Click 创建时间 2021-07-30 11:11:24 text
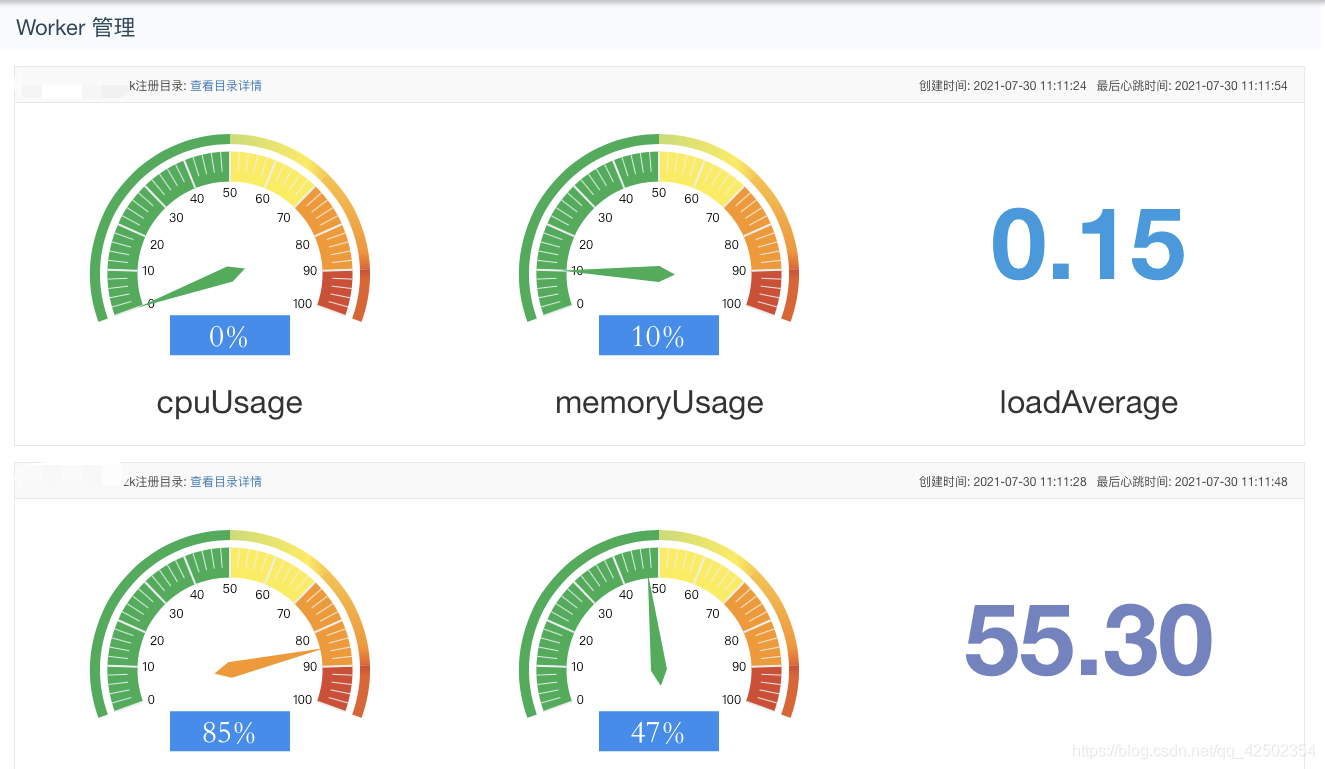This screenshot has width=1325, height=769. click(x=1002, y=86)
